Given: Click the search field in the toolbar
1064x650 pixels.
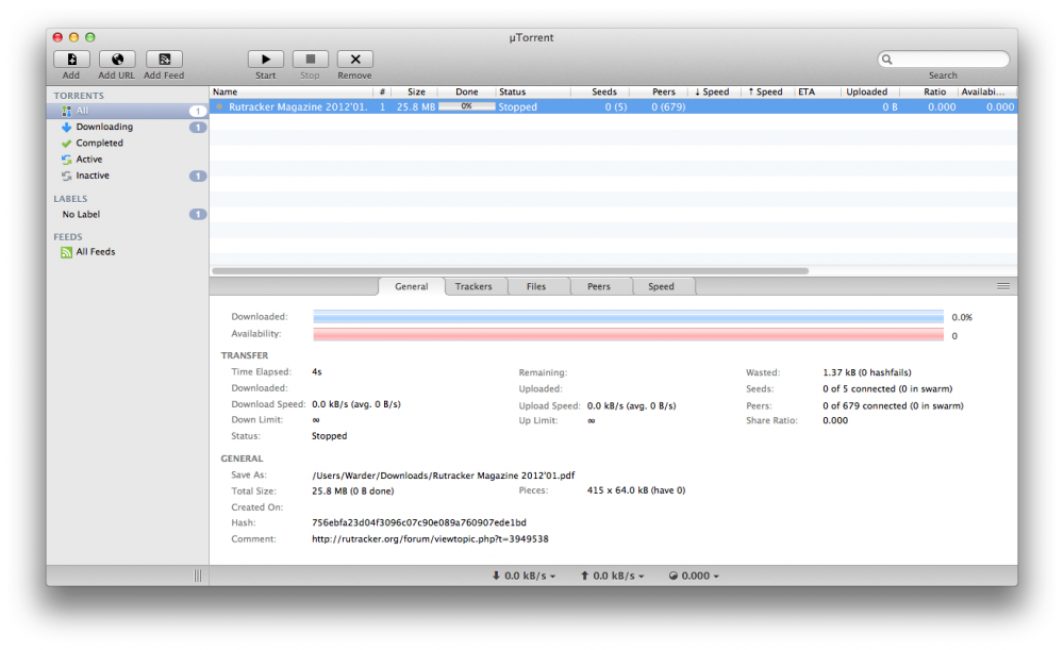Looking at the screenshot, I should pyautogui.click(x=943, y=60).
